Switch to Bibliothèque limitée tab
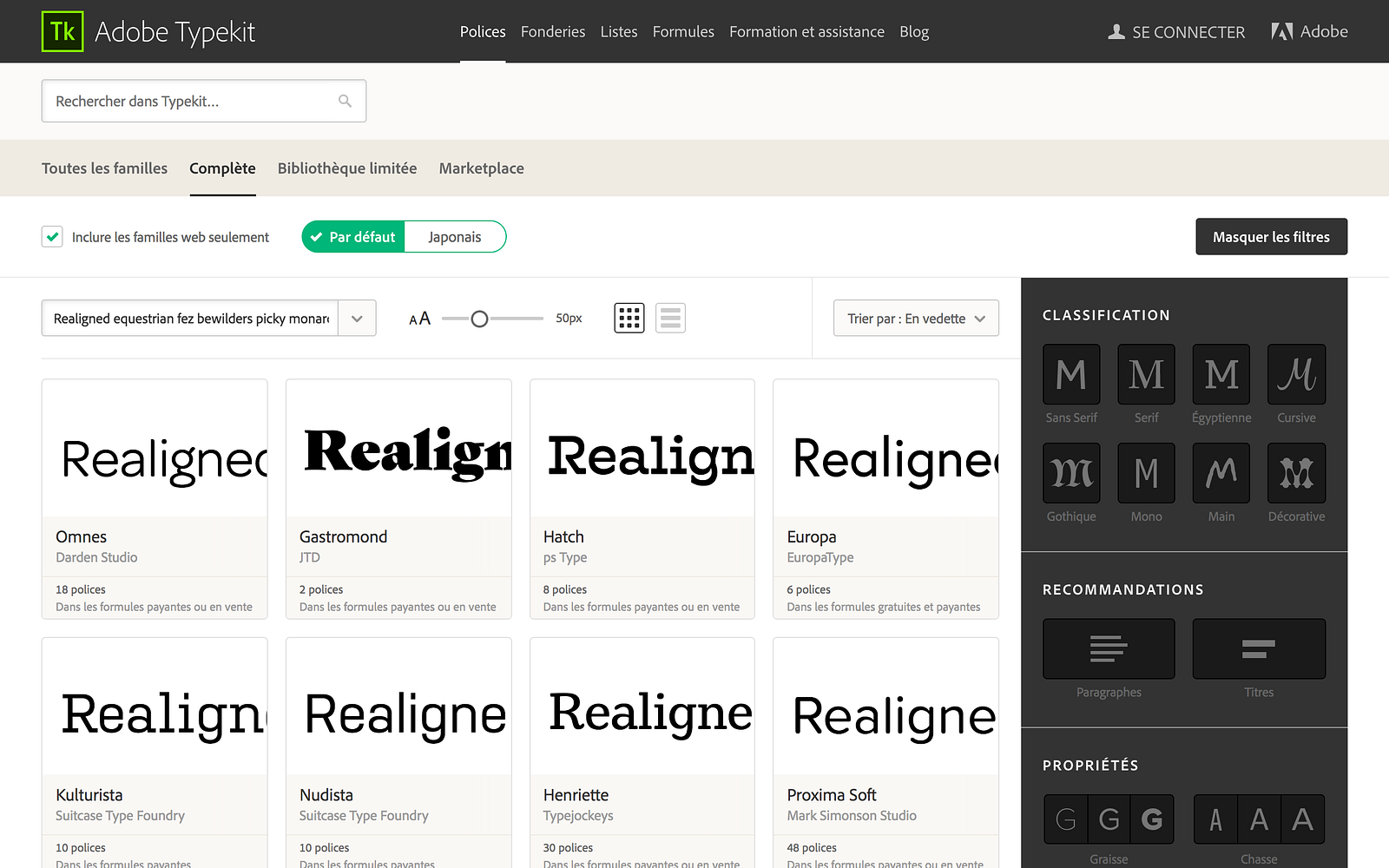The width and height of the screenshot is (1389, 868). coord(347,168)
